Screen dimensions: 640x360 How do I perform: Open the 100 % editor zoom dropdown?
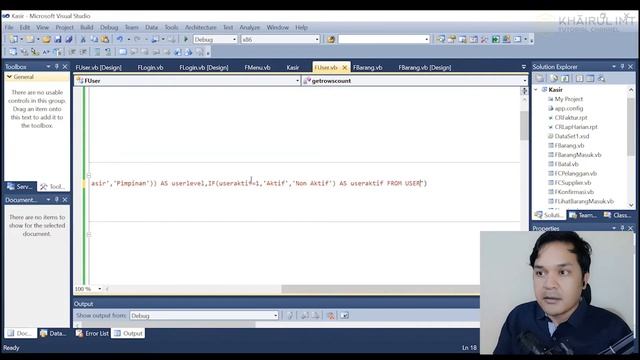tap(100, 289)
